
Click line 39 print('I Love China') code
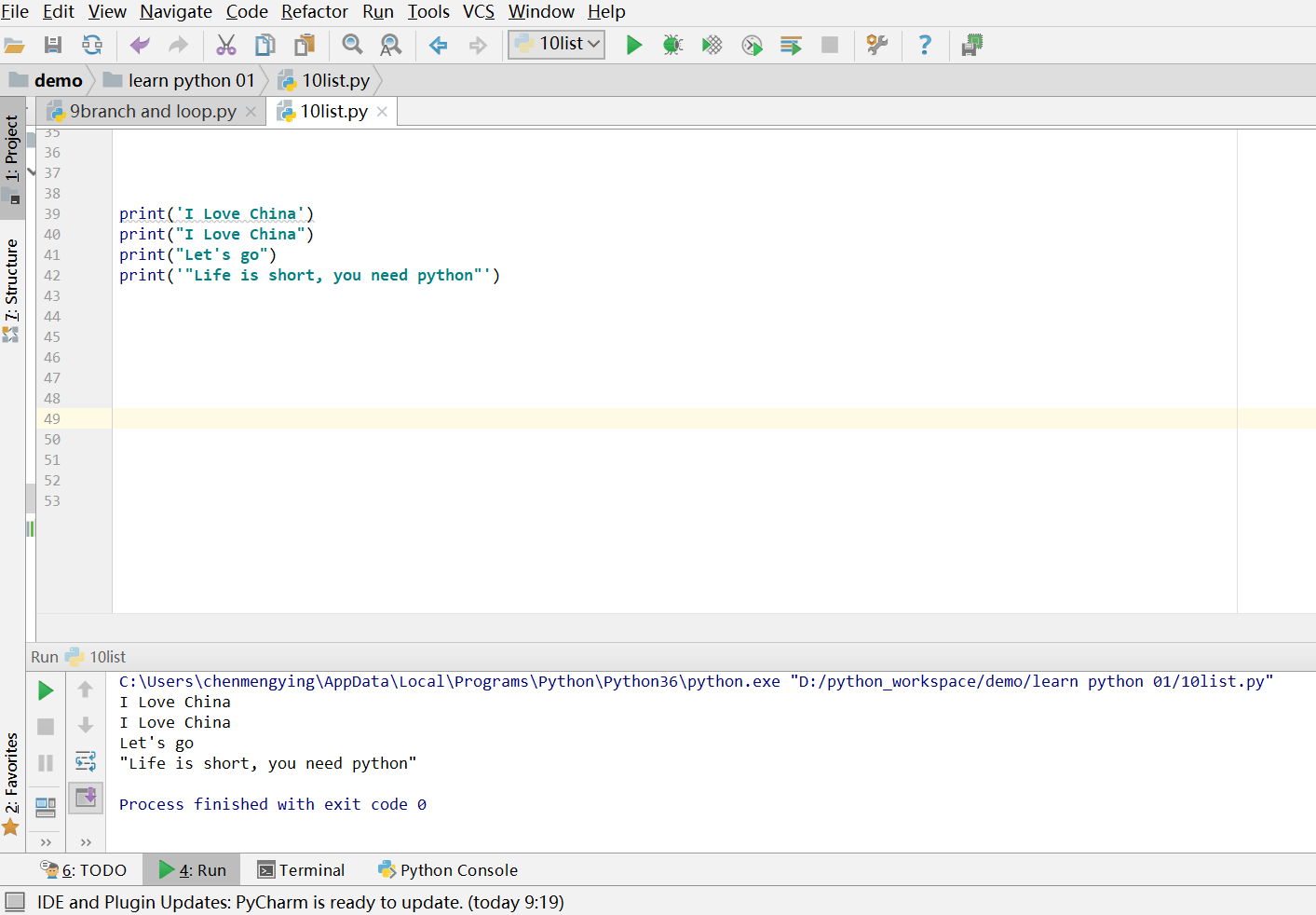point(216,214)
